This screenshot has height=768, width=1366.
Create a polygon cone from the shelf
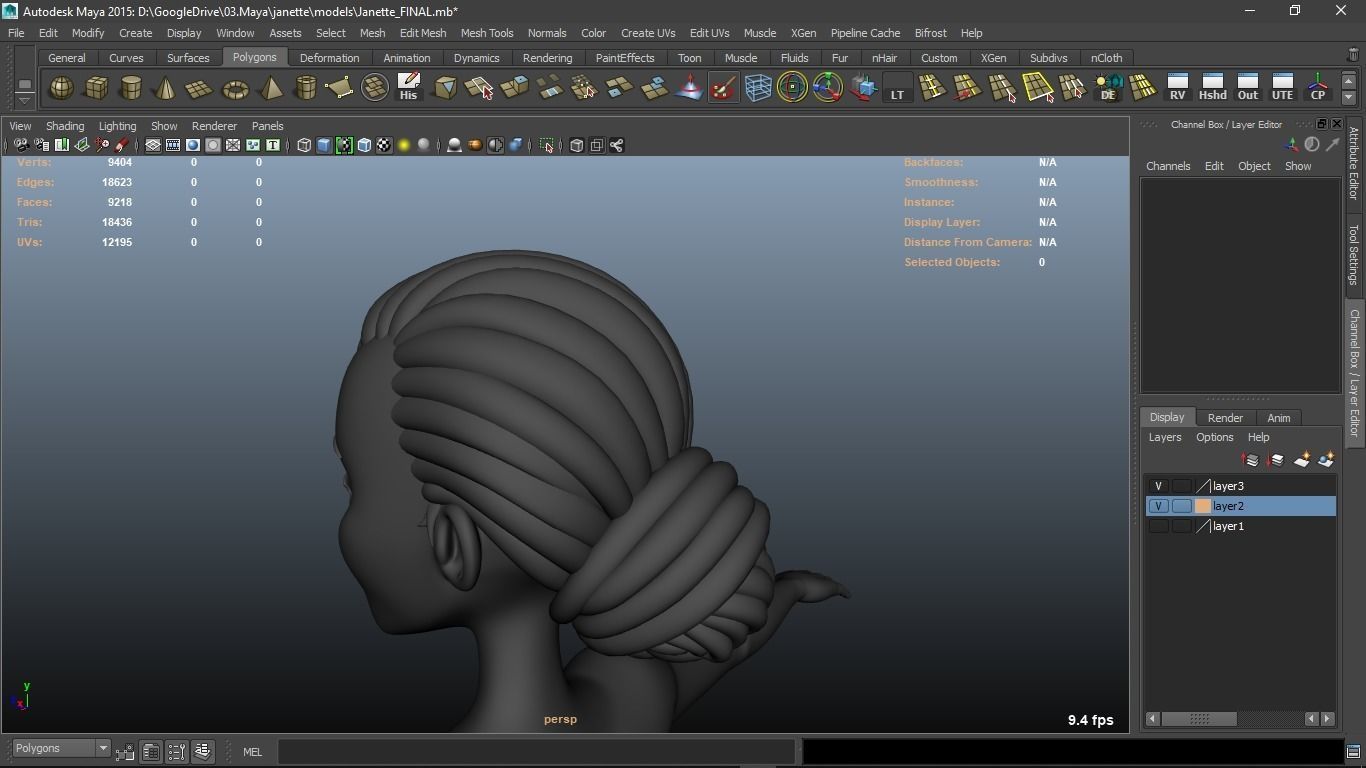coord(165,88)
